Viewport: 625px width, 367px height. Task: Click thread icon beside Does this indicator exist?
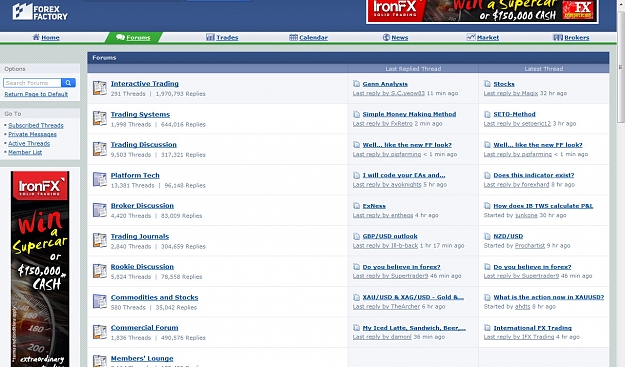point(487,175)
